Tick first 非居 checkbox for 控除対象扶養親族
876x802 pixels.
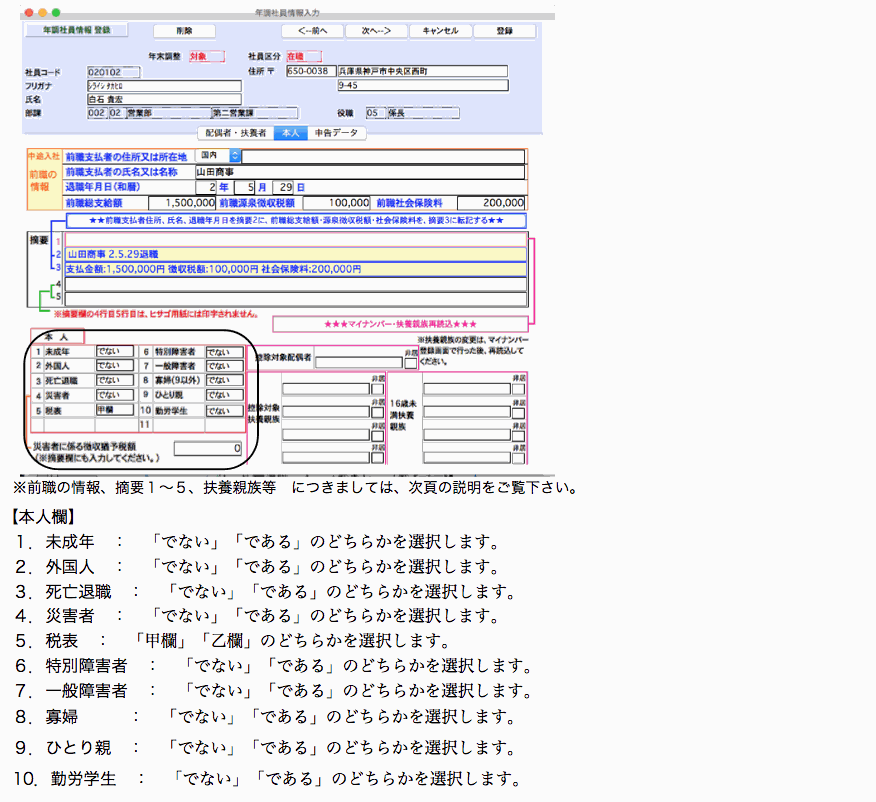click(x=377, y=390)
